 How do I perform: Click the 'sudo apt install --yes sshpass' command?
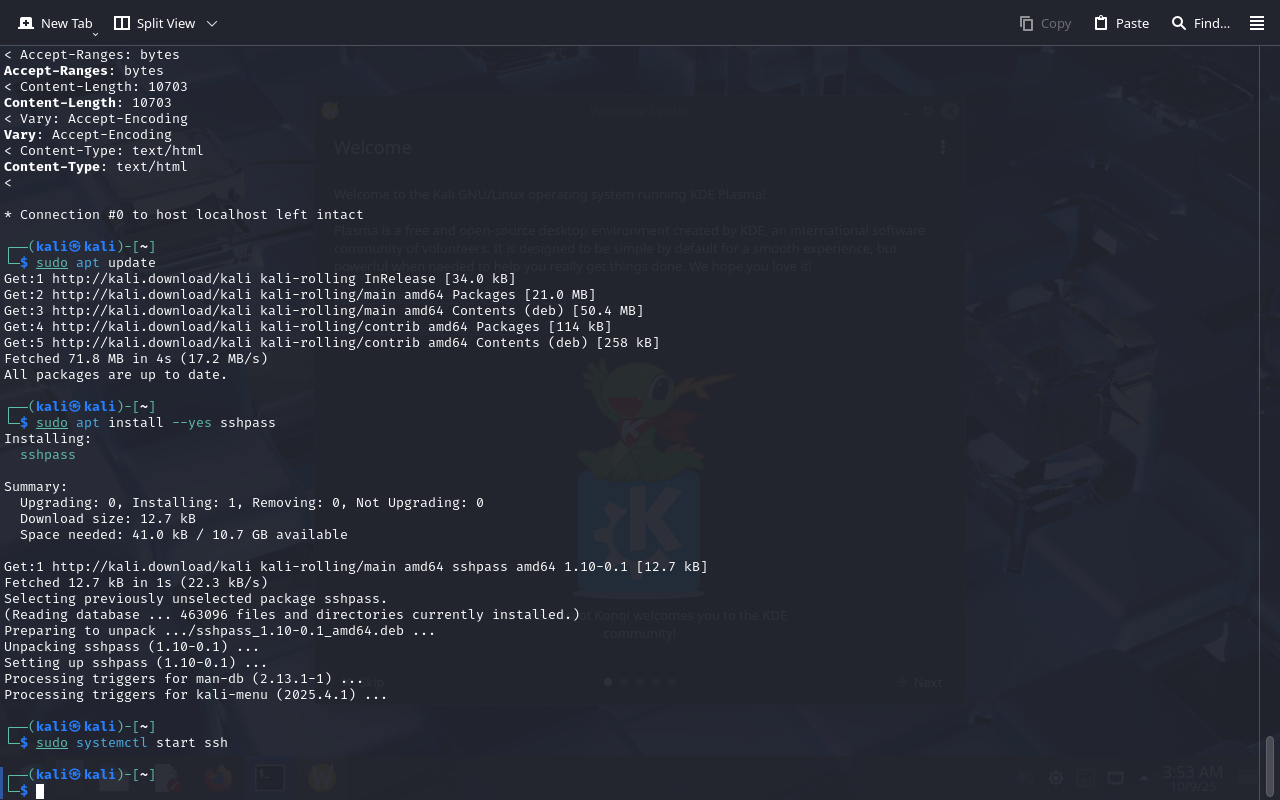click(x=155, y=423)
